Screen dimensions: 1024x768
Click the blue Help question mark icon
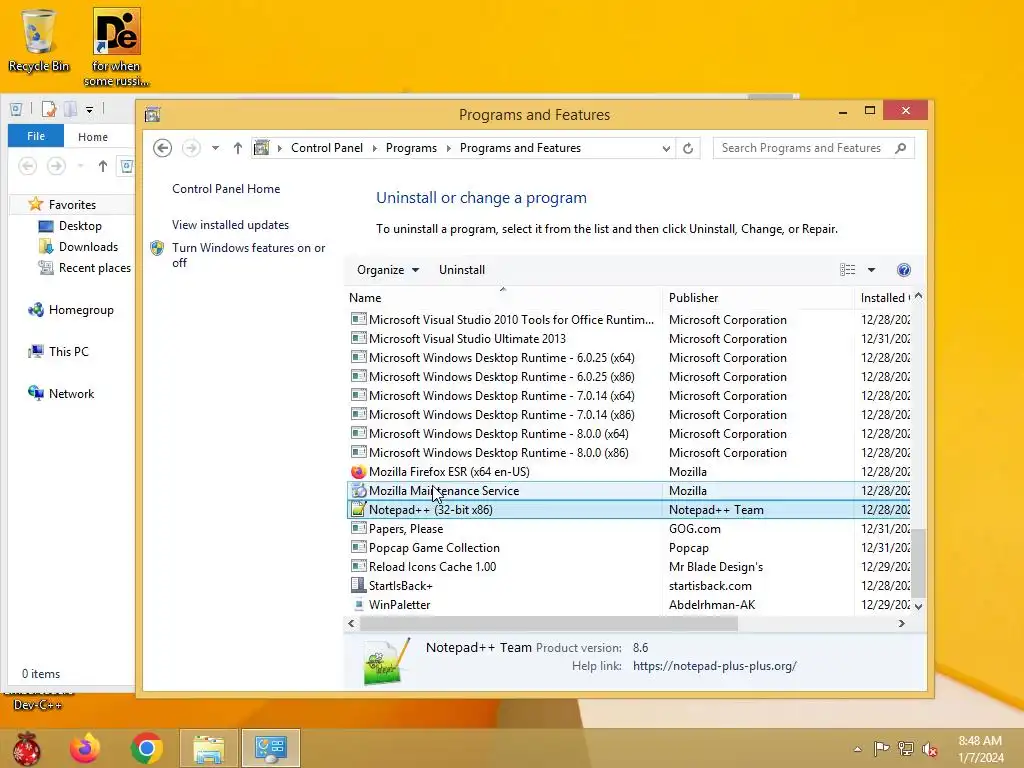pyautogui.click(x=904, y=270)
